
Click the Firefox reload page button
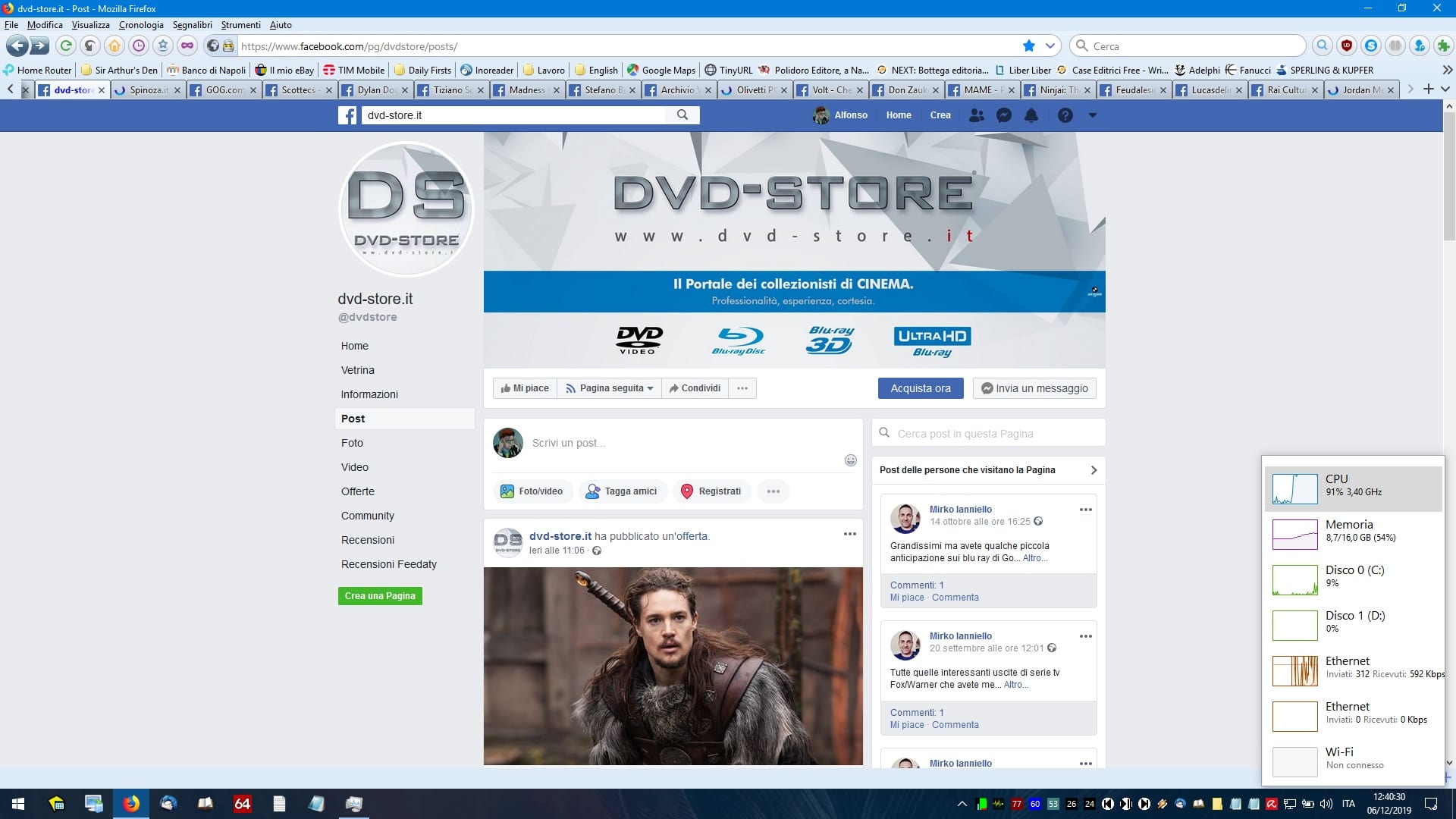66,46
